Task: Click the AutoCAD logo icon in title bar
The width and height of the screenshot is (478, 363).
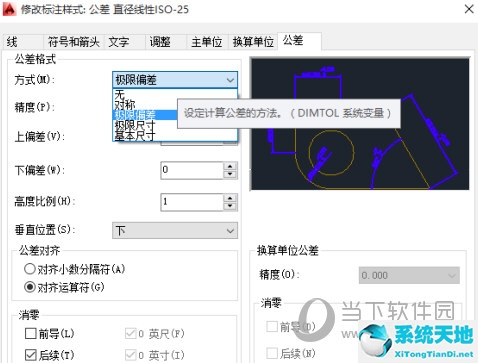Action: [9, 9]
